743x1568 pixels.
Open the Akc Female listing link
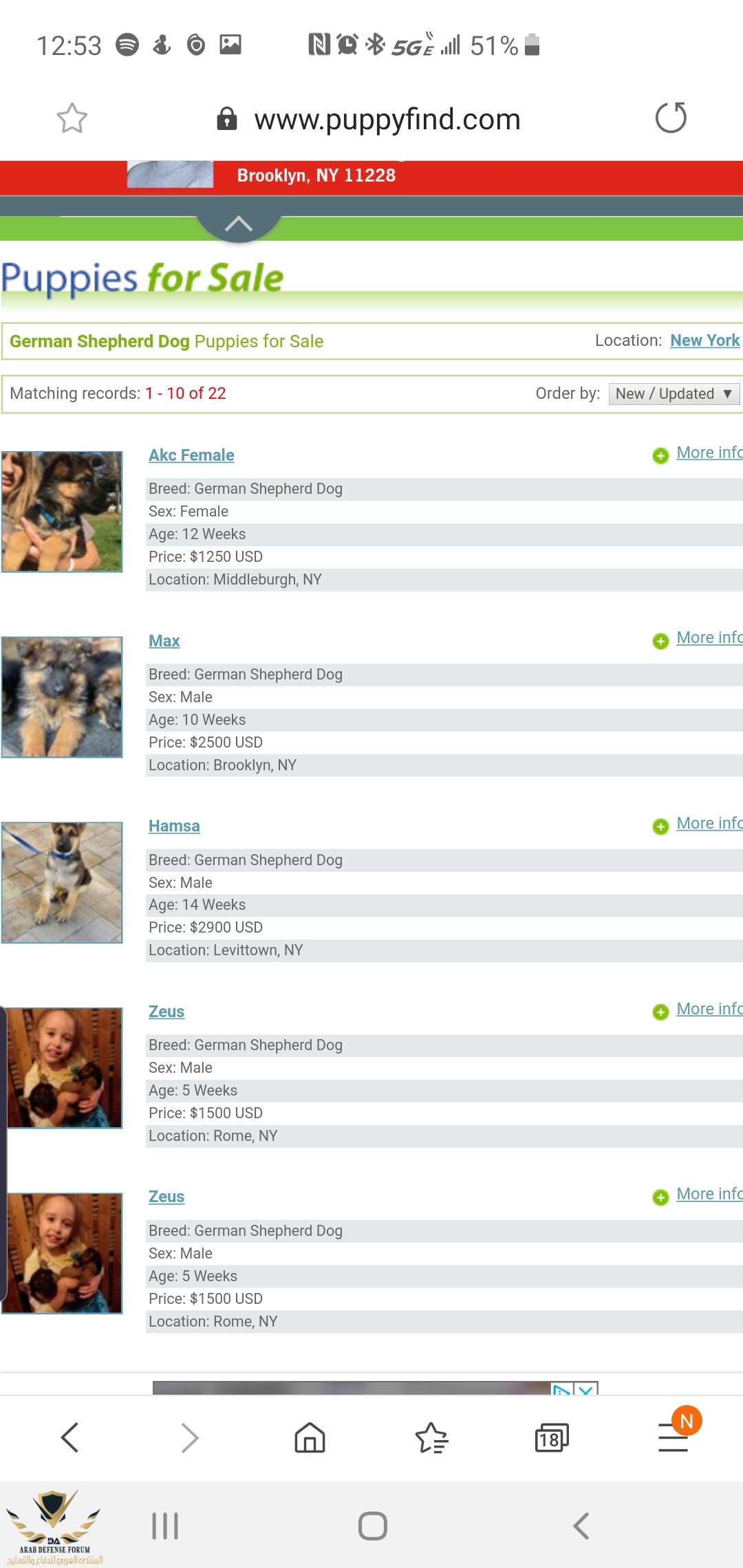point(191,455)
